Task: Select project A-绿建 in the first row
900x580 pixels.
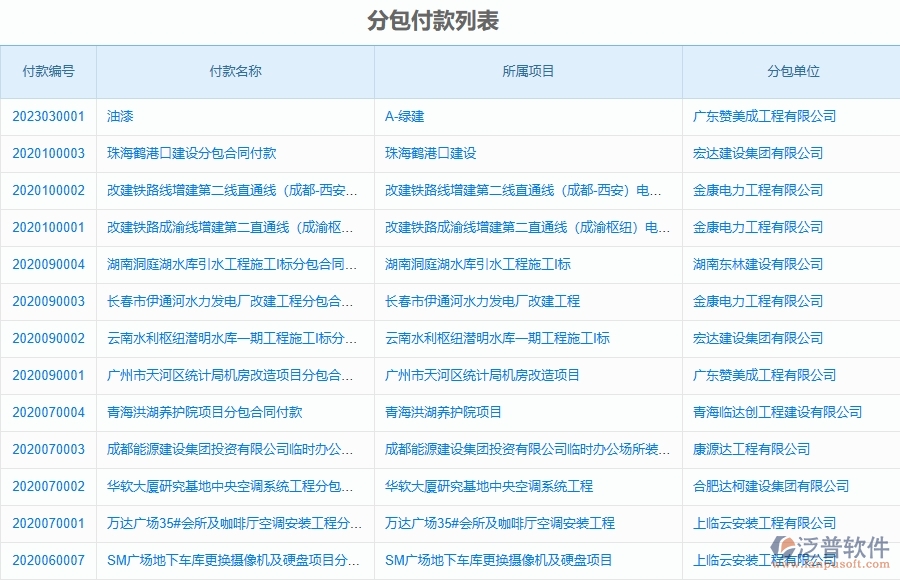Action: (400, 116)
